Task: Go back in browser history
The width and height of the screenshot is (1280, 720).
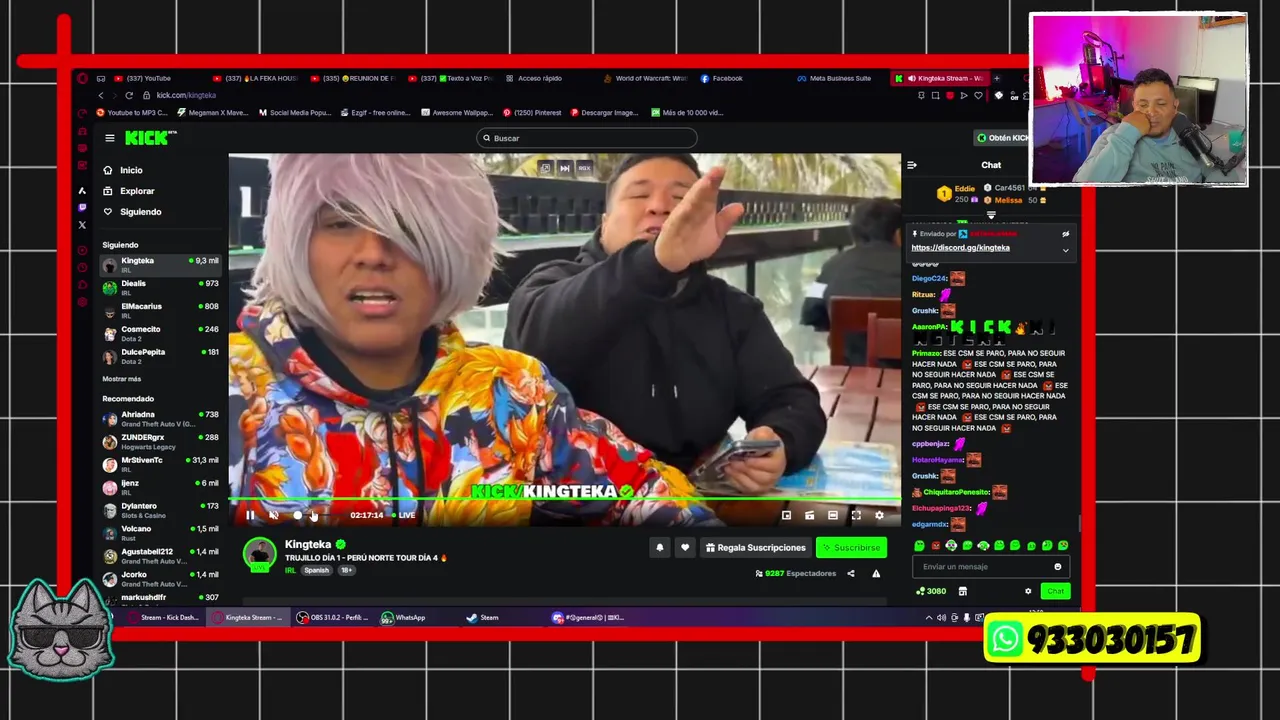Action: 100,95
